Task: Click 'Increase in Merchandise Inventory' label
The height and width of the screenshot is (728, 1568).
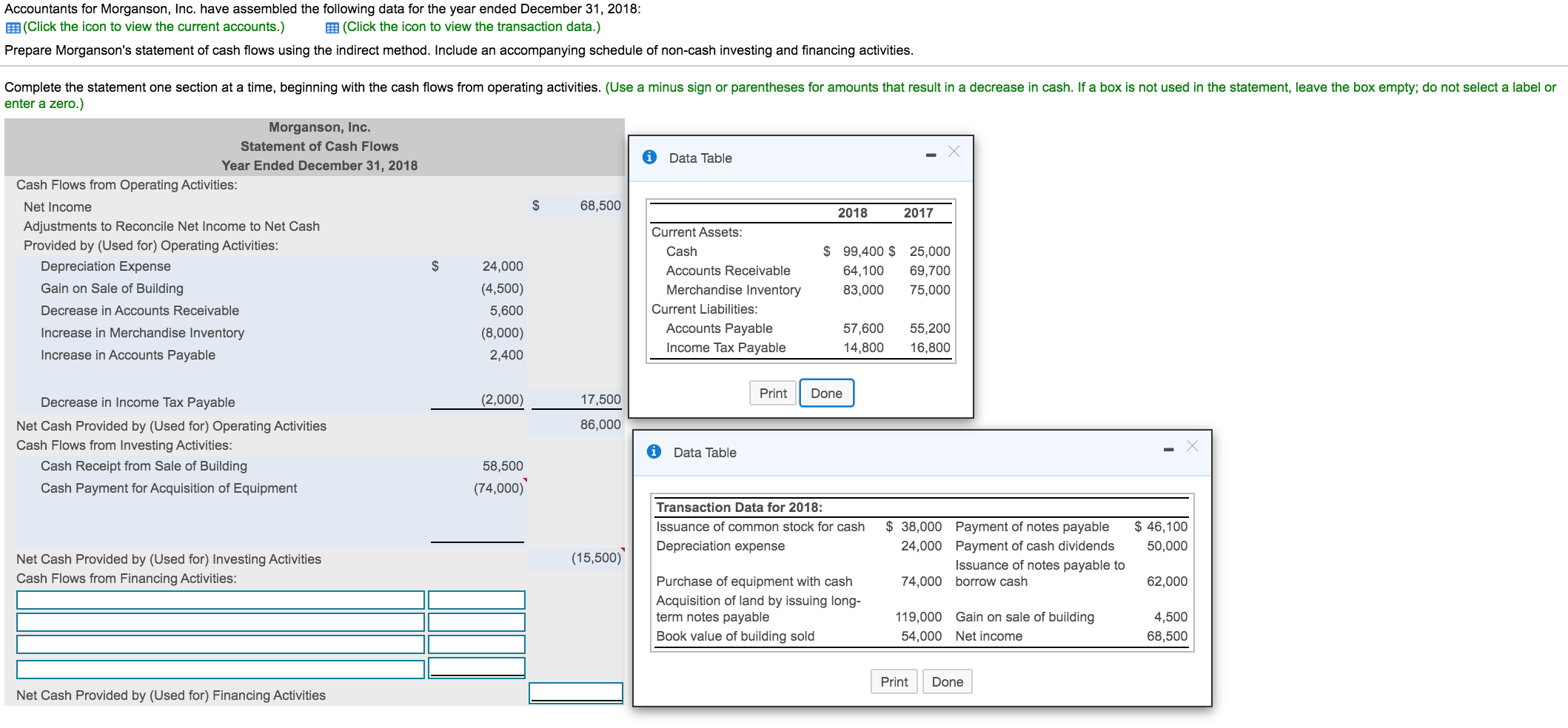Action: [x=142, y=333]
